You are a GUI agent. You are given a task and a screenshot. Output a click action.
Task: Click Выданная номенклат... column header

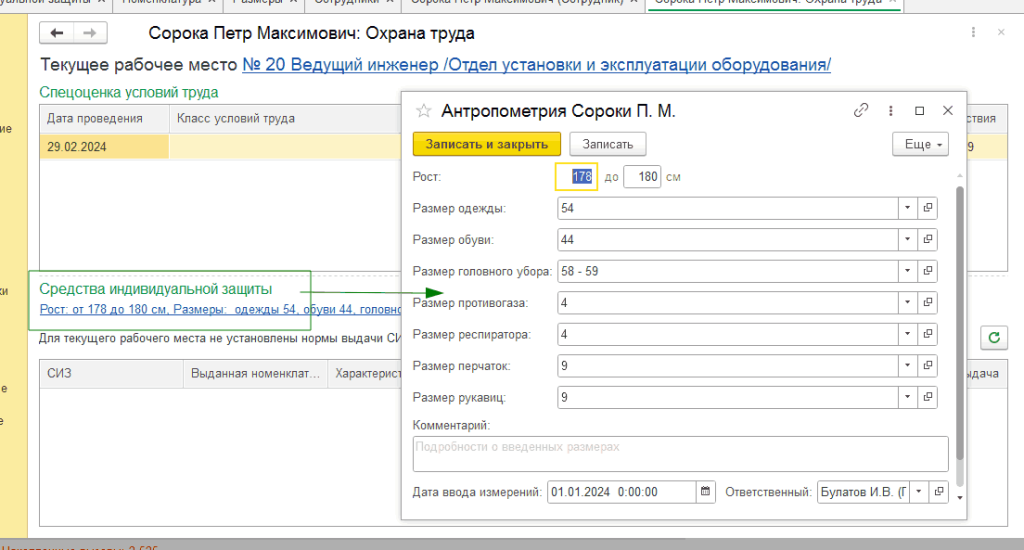click(255, 373)
